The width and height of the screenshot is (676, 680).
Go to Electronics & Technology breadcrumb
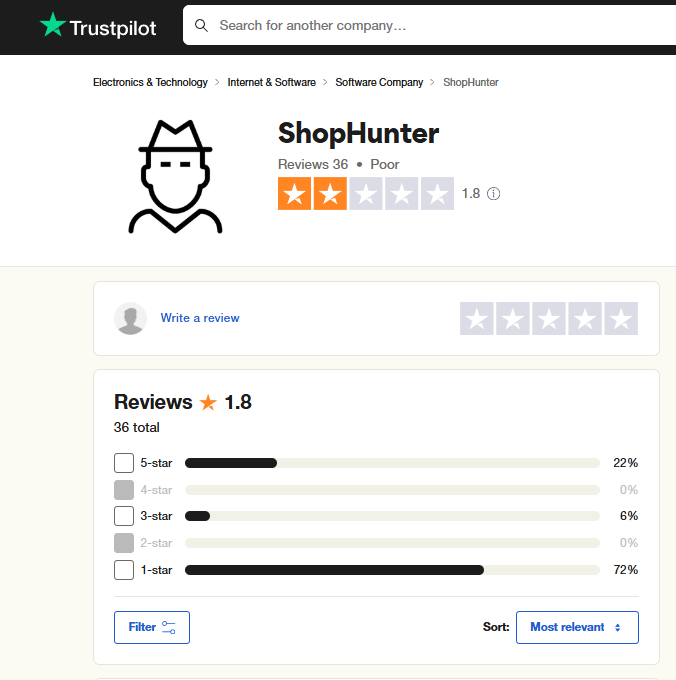150,82
